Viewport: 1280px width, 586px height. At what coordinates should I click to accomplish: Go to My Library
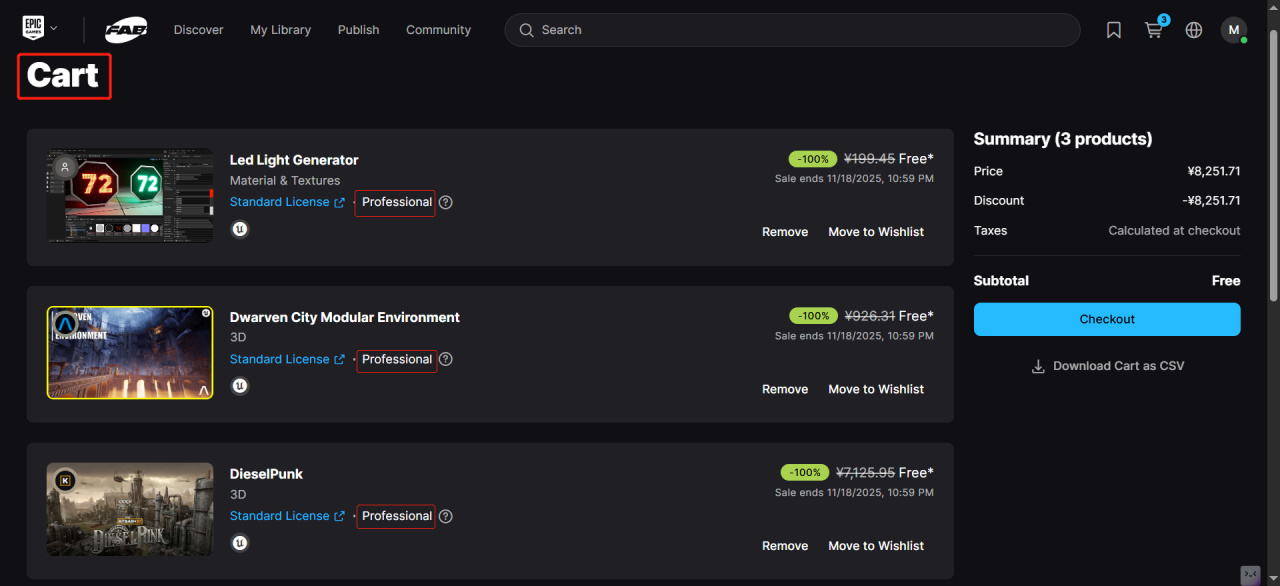280,30
